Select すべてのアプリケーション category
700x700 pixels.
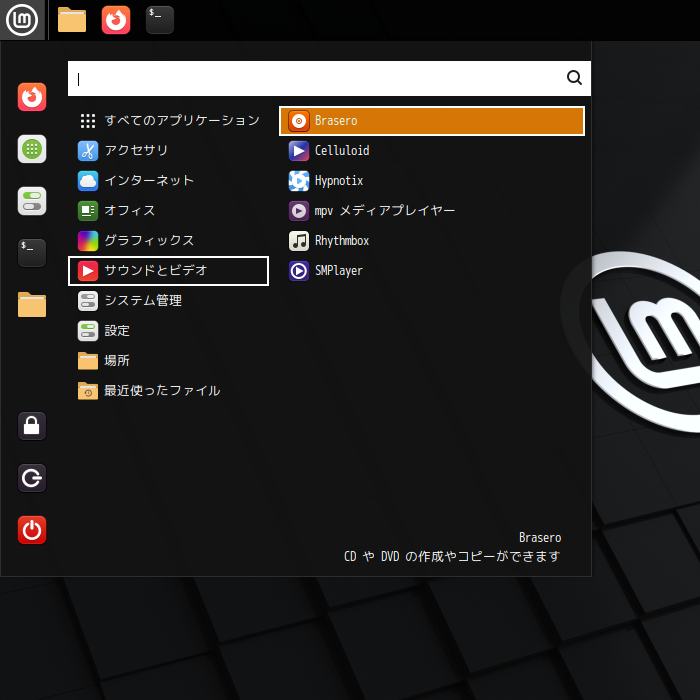(x=168, y=121)
